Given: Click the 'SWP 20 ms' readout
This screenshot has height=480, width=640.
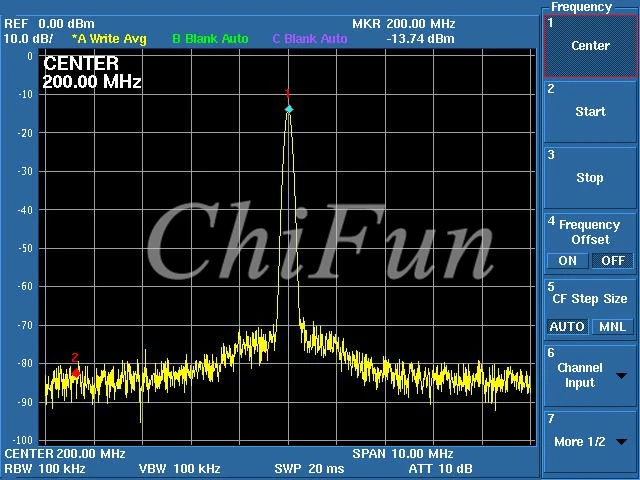Looking at the screenshot, I should point(309,469).
